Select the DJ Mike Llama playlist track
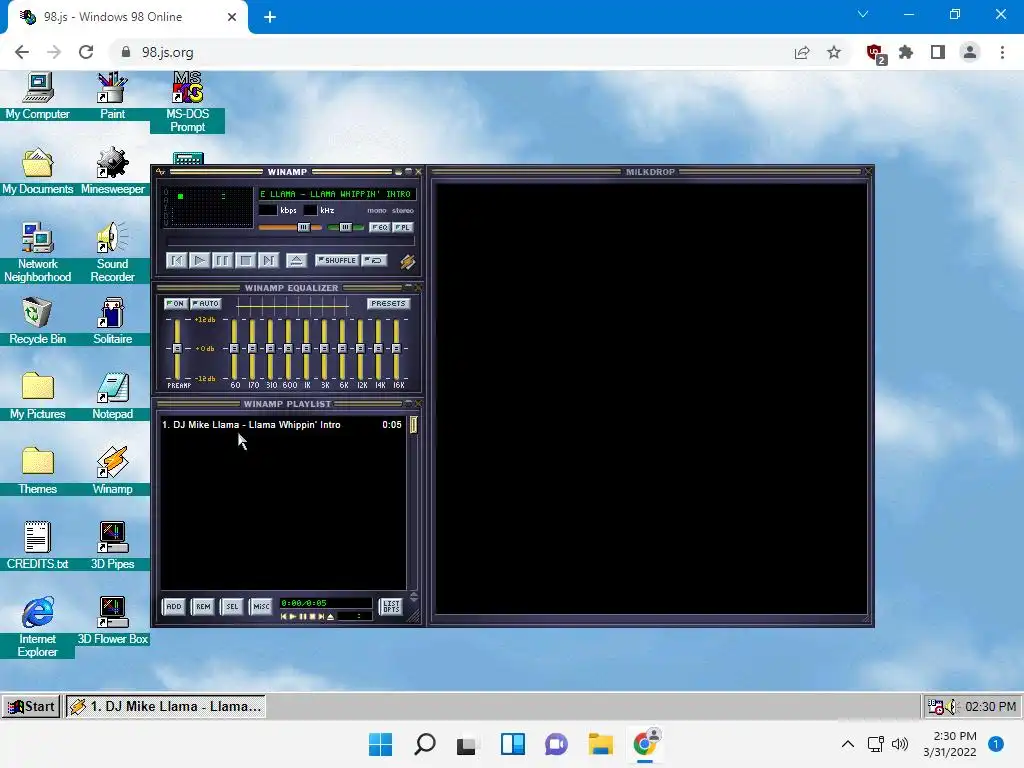The width and height of the screenshot is (1024, 768). [282, 424]
